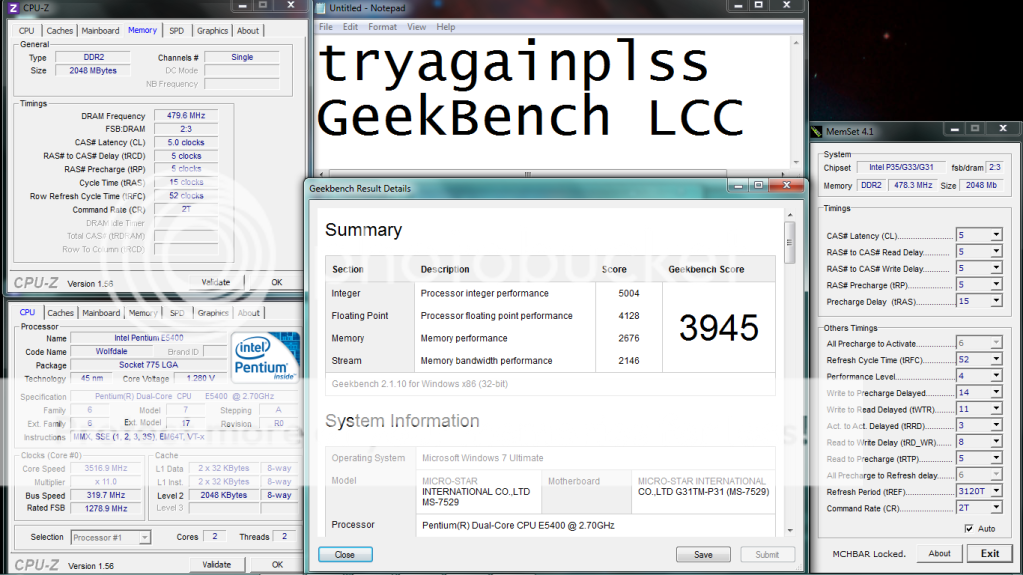This screenshot has height=575, width=1023.
Task: Open Refresh Period (tREF) dropdown
Action: (996, 491)
